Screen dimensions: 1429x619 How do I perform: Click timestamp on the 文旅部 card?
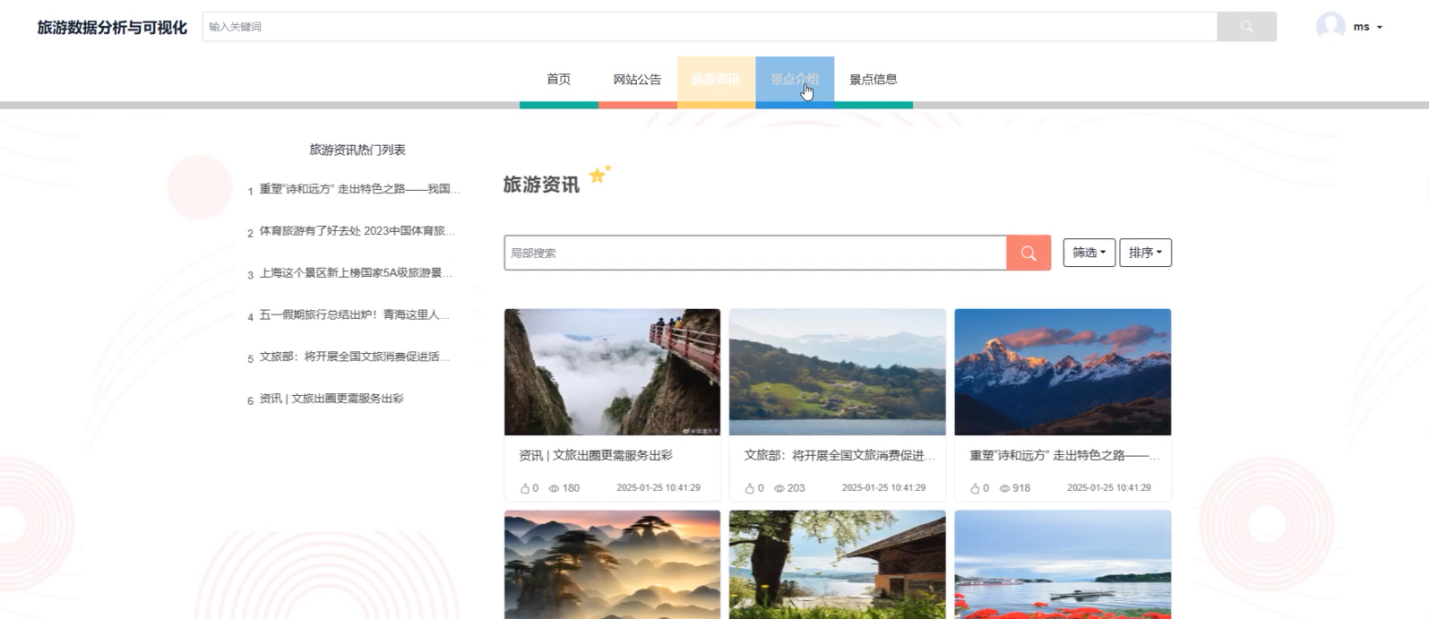(883, 488)
